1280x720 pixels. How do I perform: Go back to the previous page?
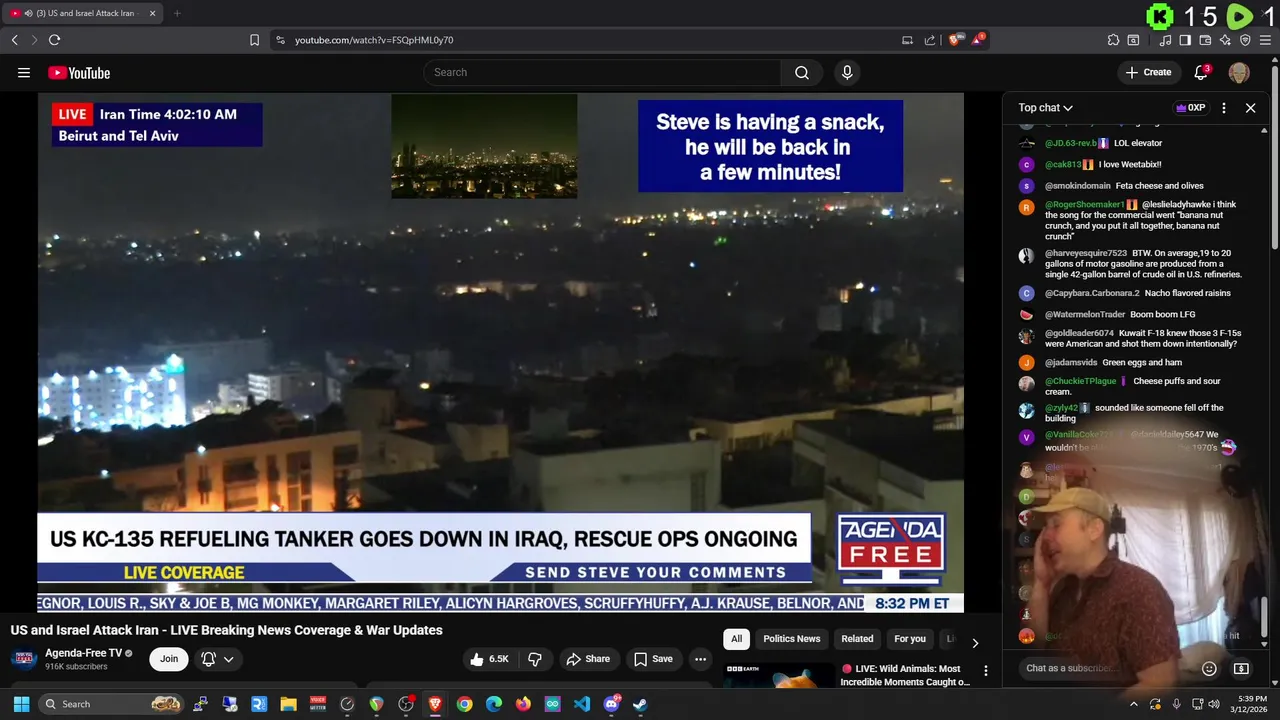(14, 40)
